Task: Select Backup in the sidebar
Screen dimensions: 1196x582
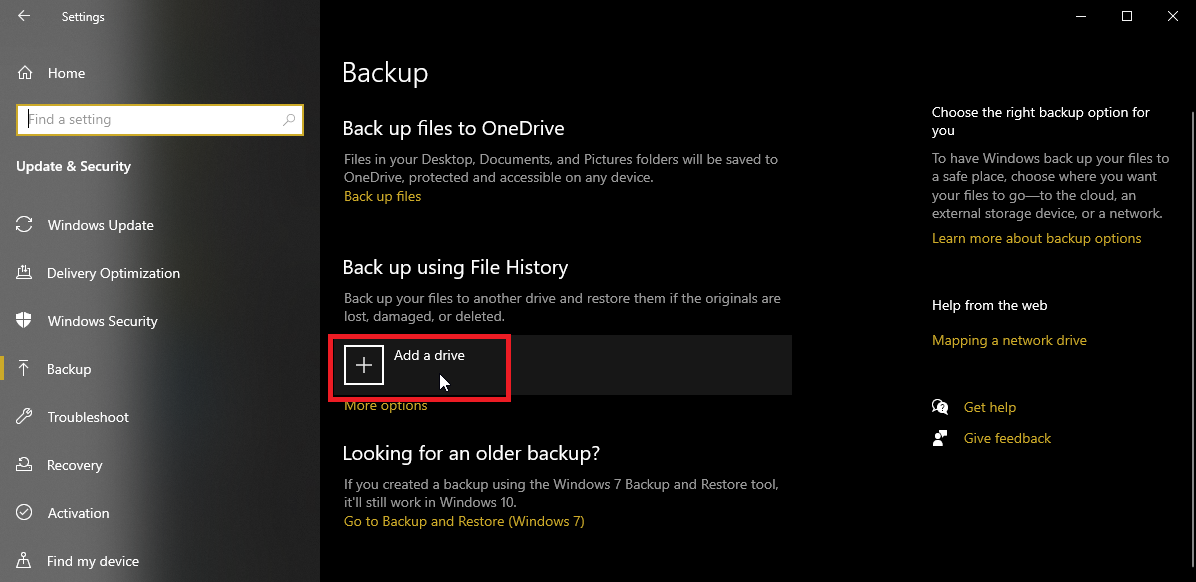Action: click(69, 369)
